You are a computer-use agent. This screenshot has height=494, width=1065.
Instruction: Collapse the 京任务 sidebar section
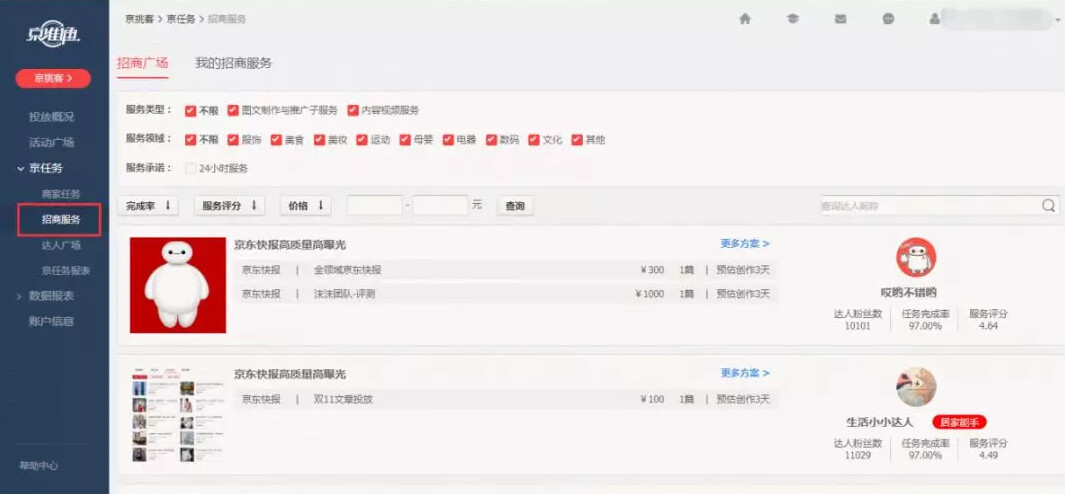[x=46, y=168]
